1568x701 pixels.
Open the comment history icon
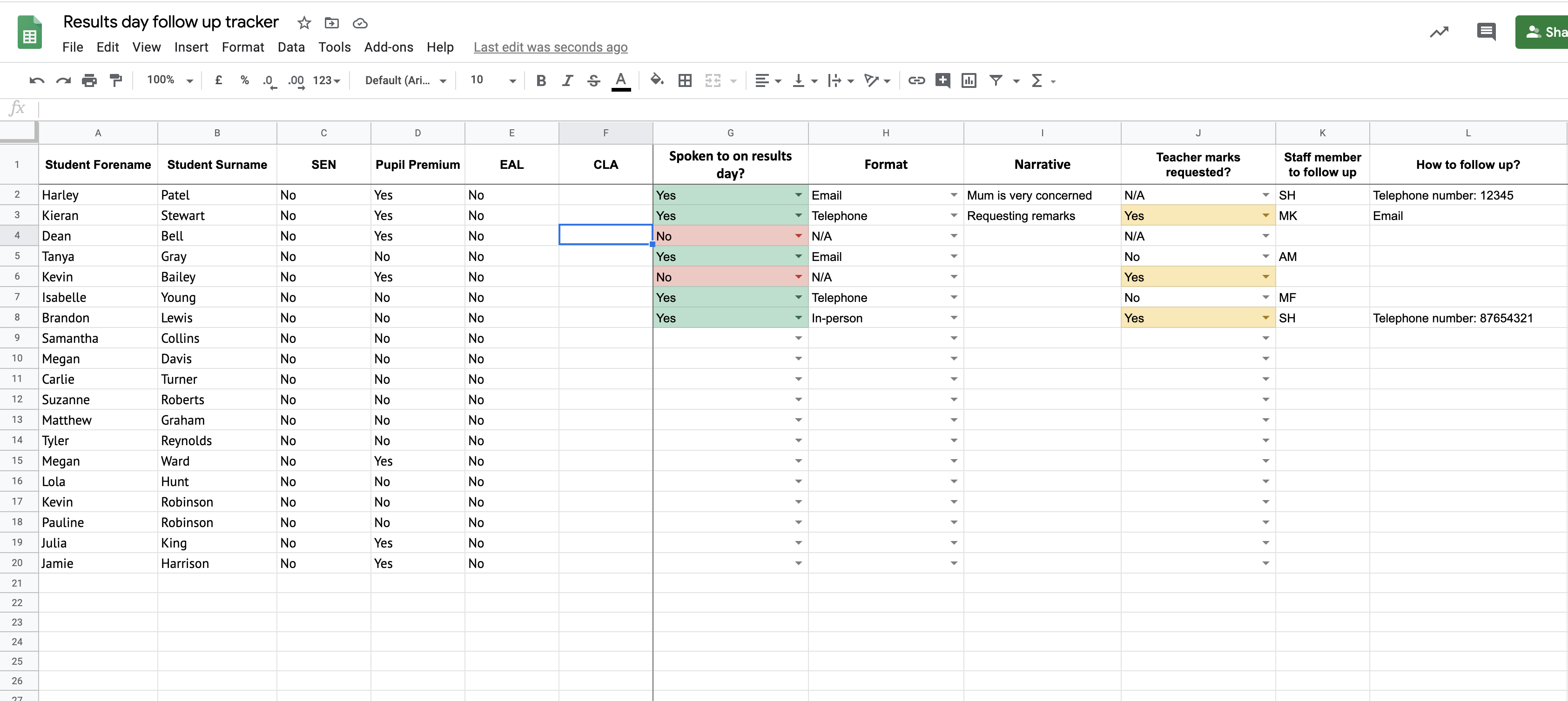coord(1486,32)
